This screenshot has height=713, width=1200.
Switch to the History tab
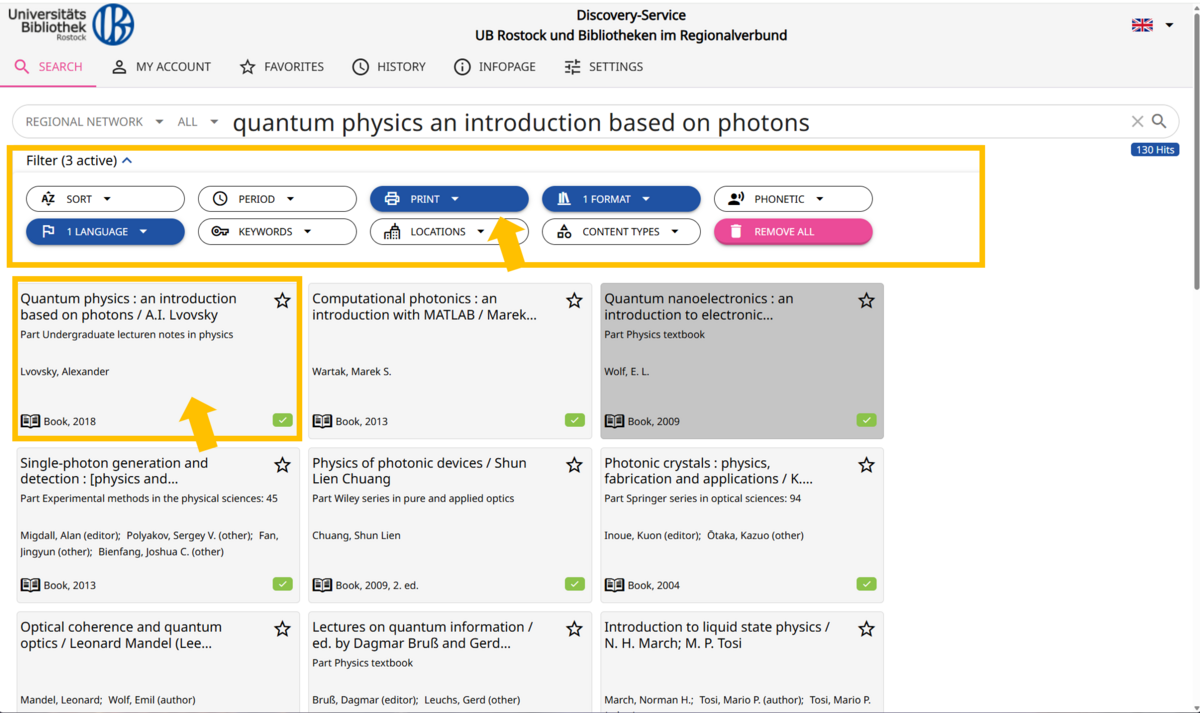click(x=389, y=67)
